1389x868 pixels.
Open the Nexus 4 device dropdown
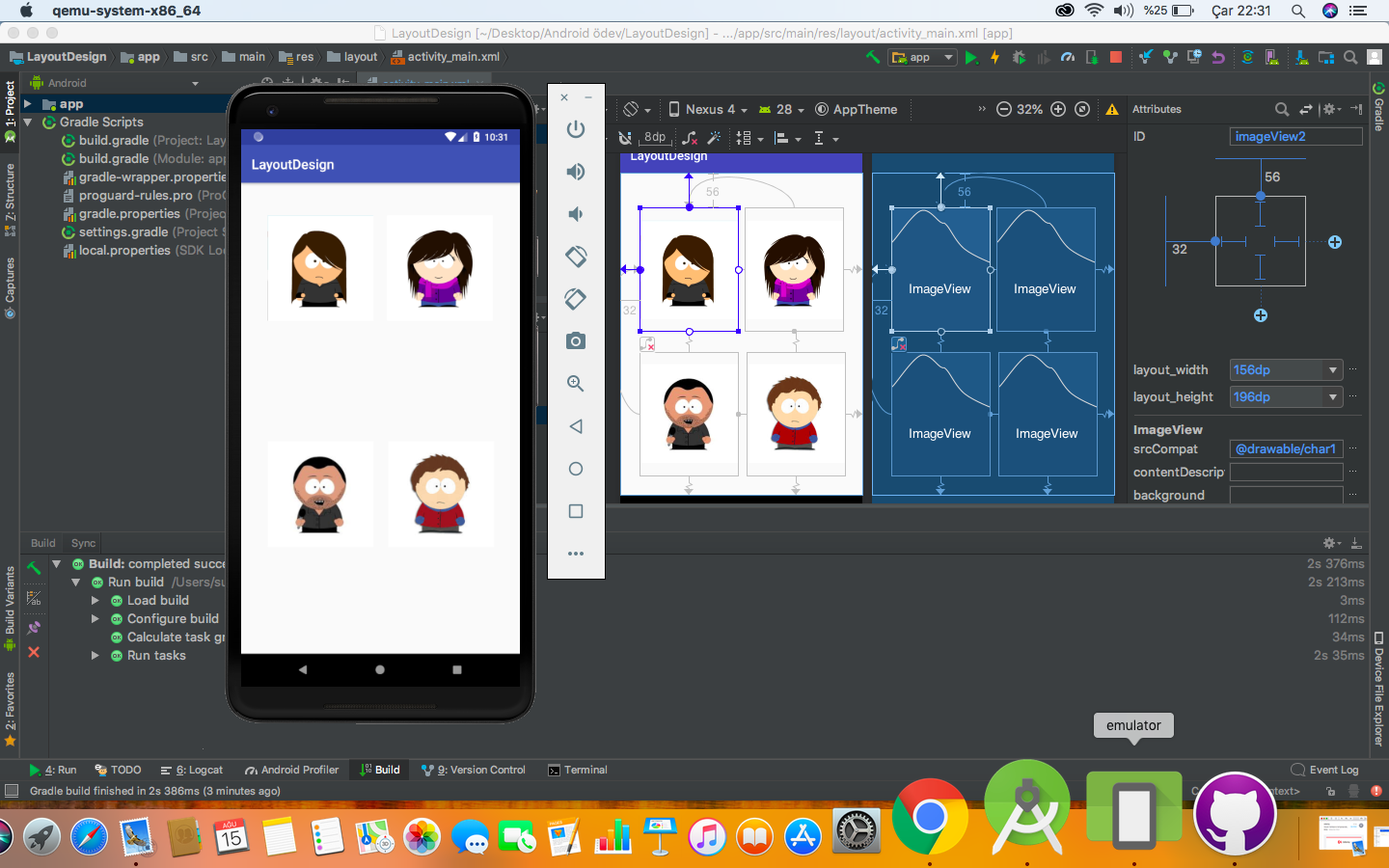click(x=708, y=109)
